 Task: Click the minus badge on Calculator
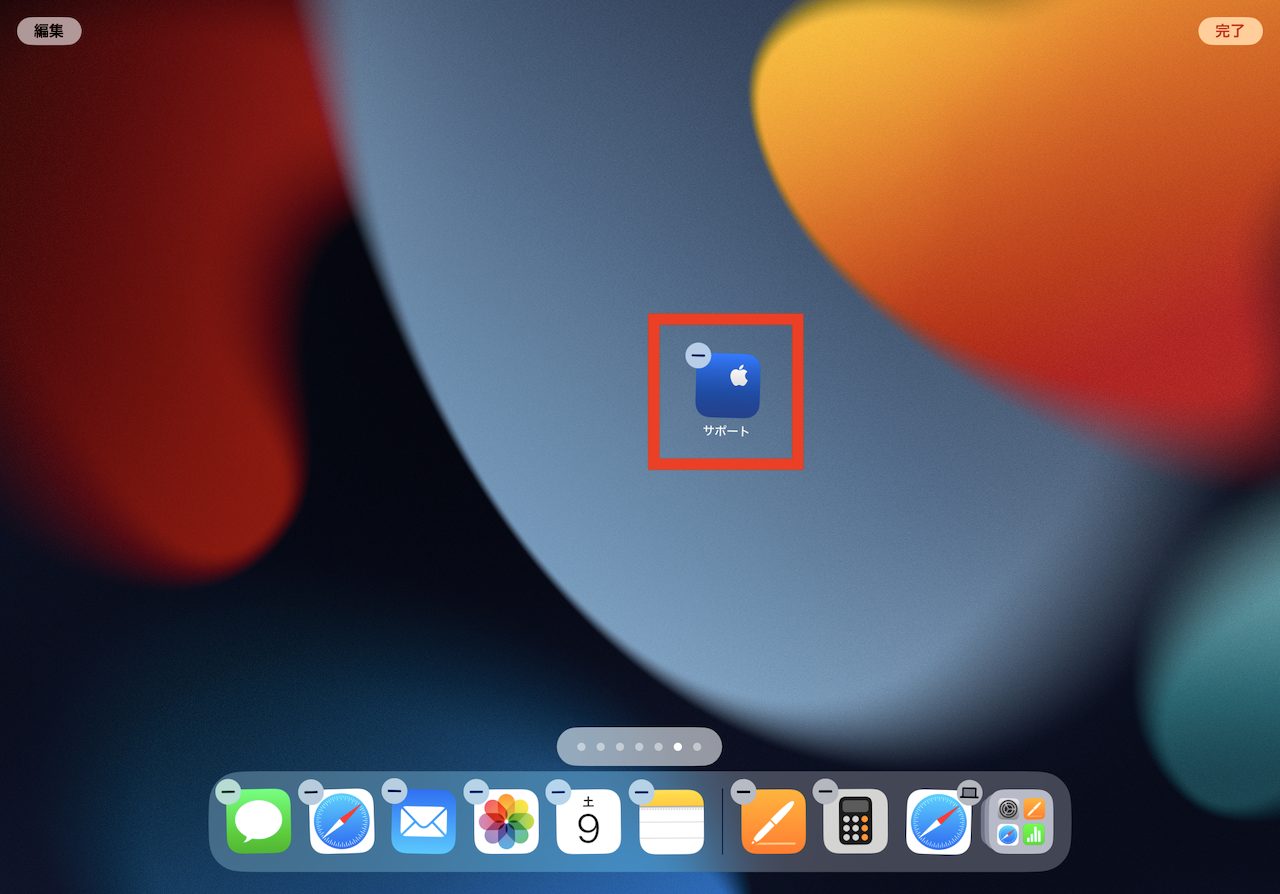point(825,791)
